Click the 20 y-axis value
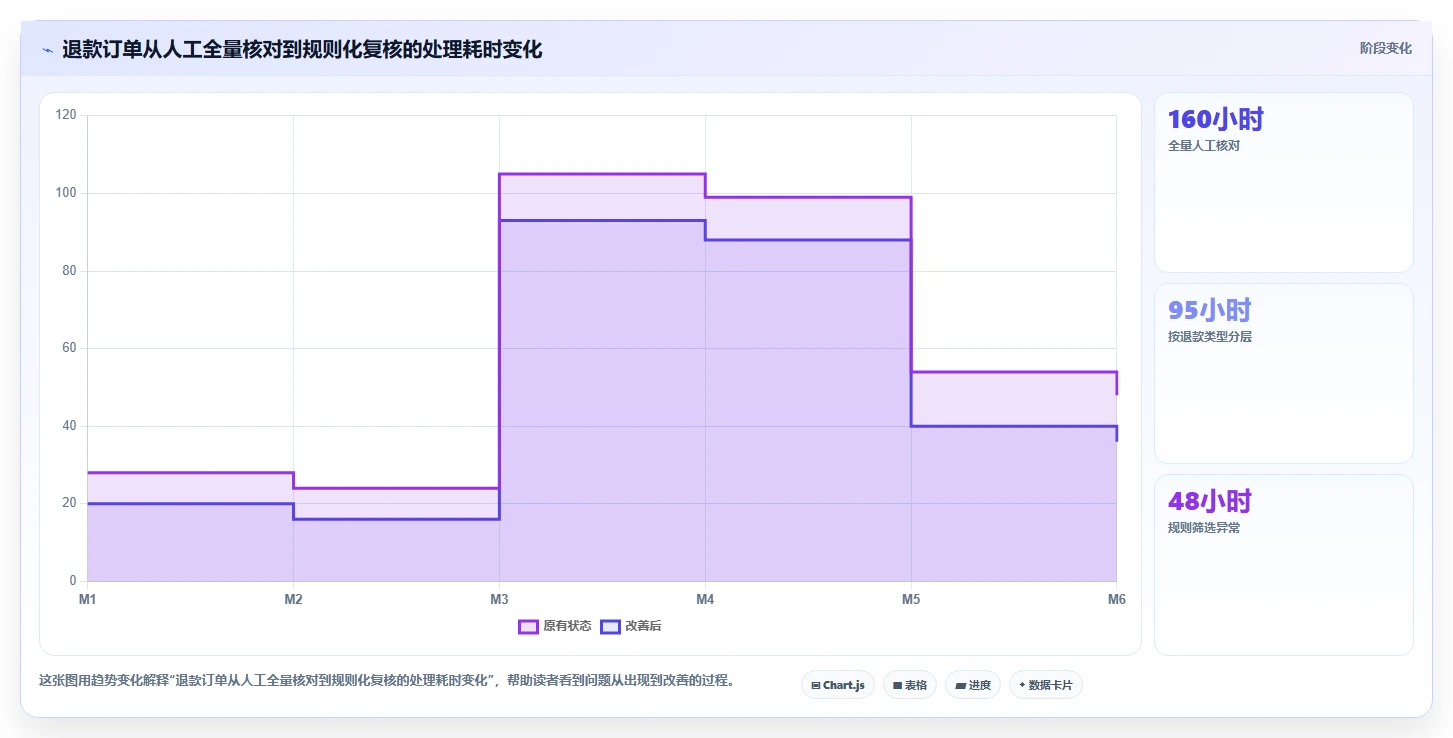The image size is (1453, 738). point(70,503)
